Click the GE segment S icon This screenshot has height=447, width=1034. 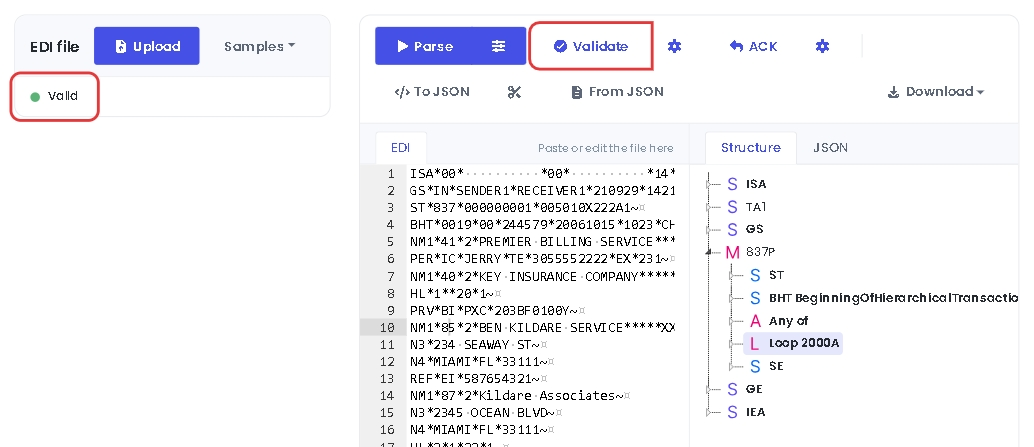coord(732,389)
